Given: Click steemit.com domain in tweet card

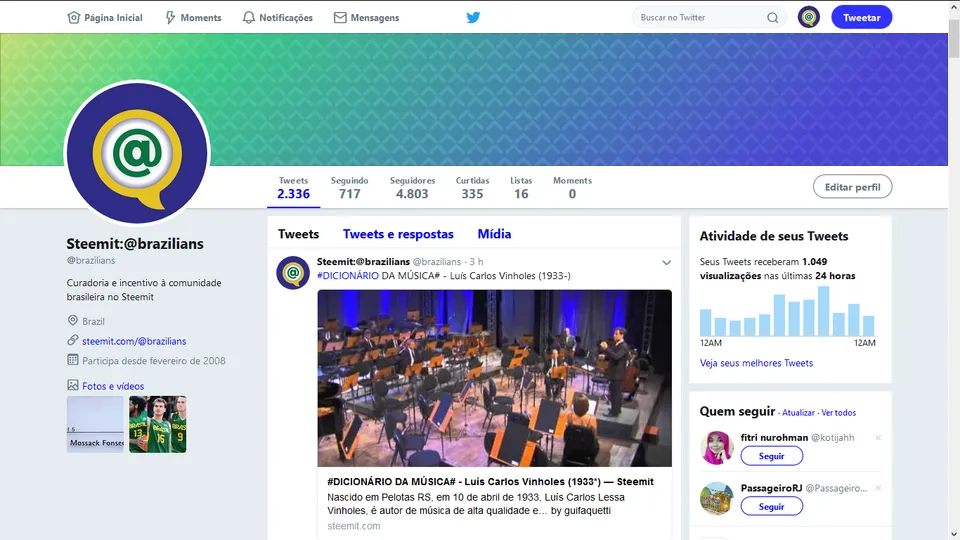Looking at the screenshot, I should pos(353,526).
